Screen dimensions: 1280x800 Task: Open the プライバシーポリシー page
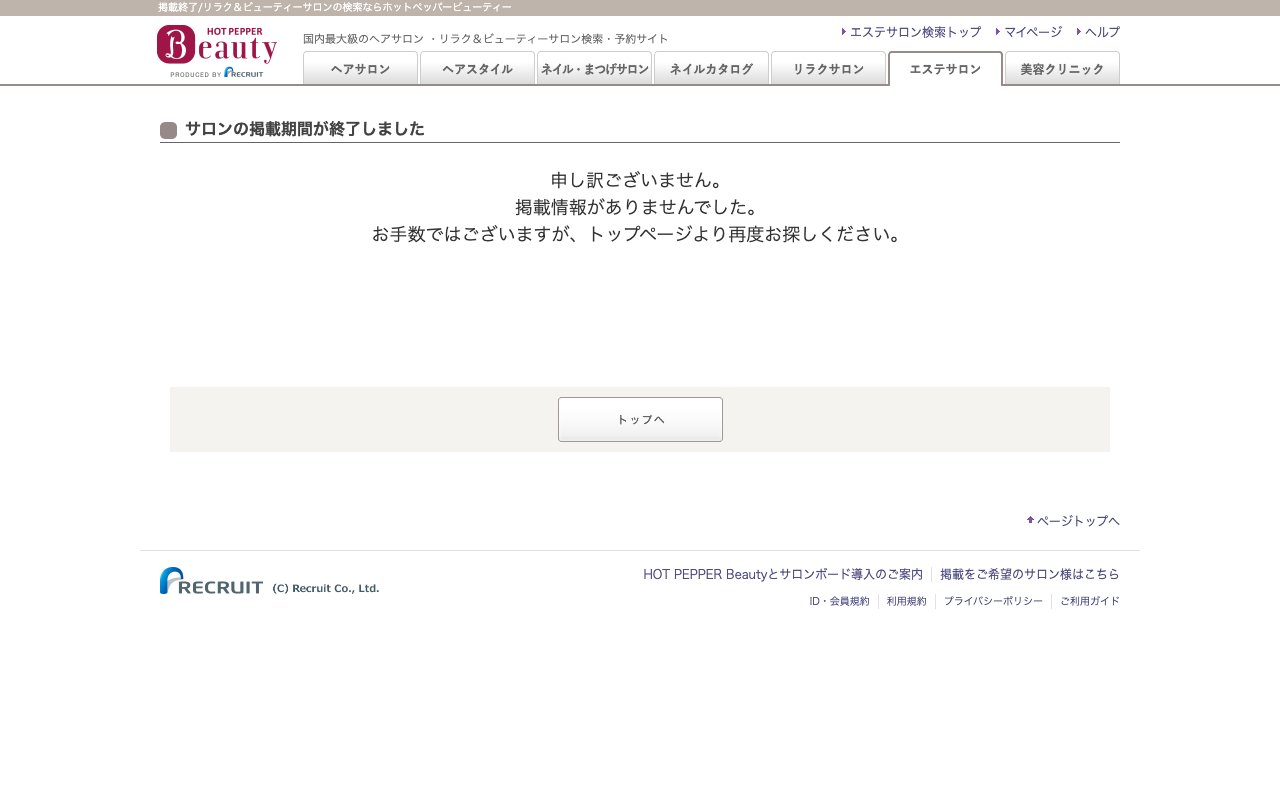click(993, 600)
